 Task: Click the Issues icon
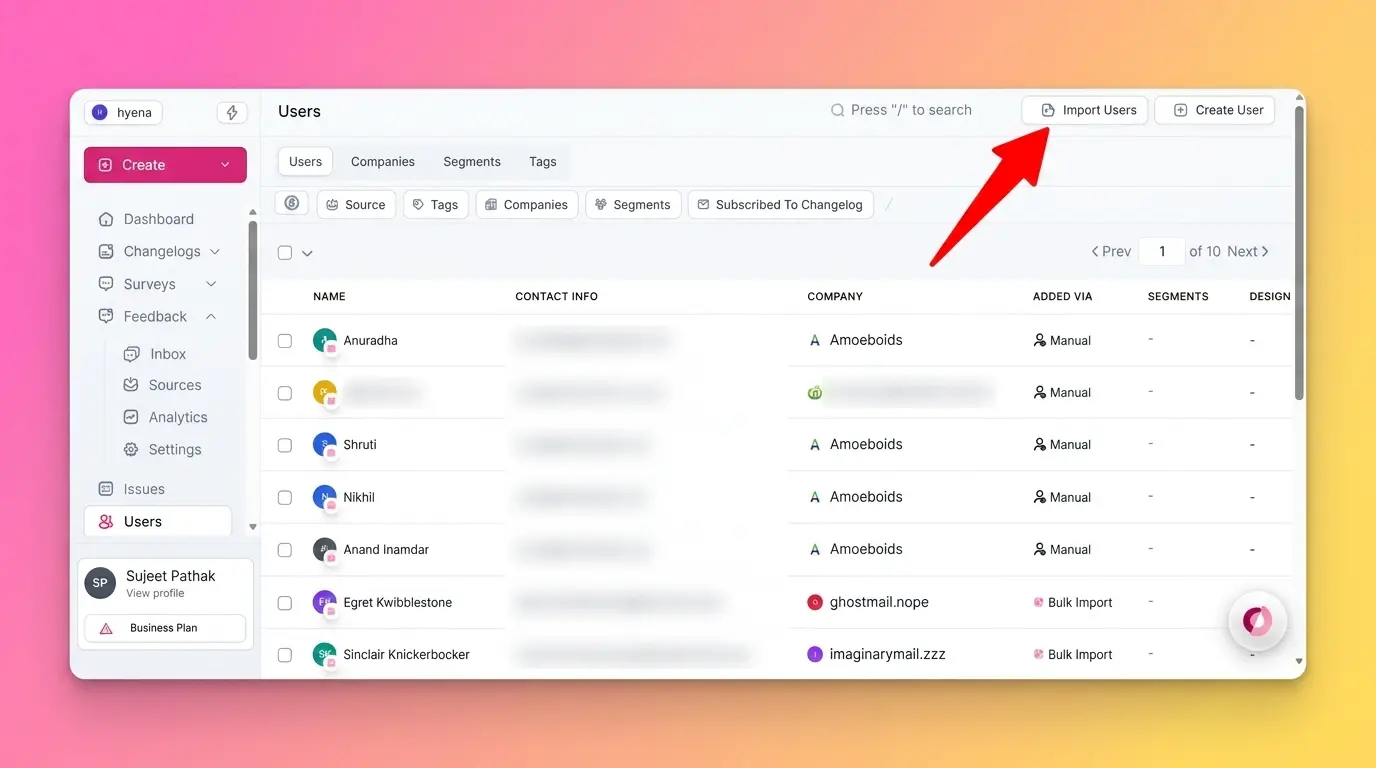click(106, 489)
